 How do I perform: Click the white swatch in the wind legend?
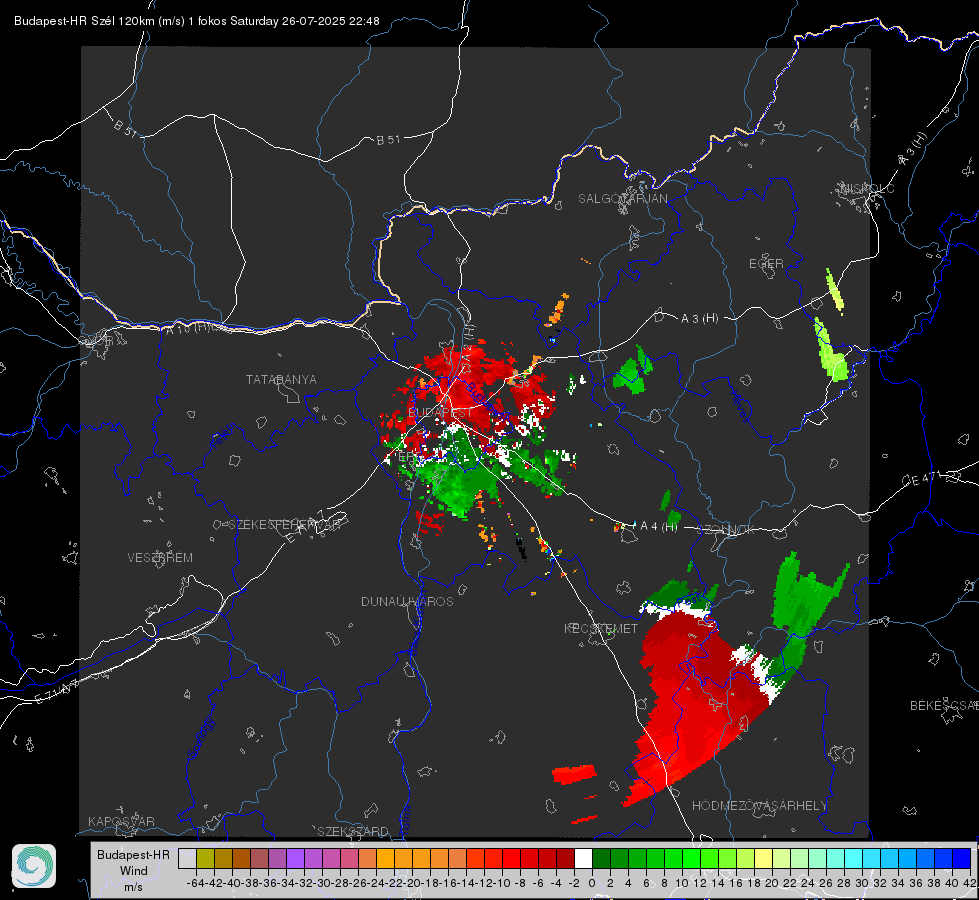[x=583, y=859]
